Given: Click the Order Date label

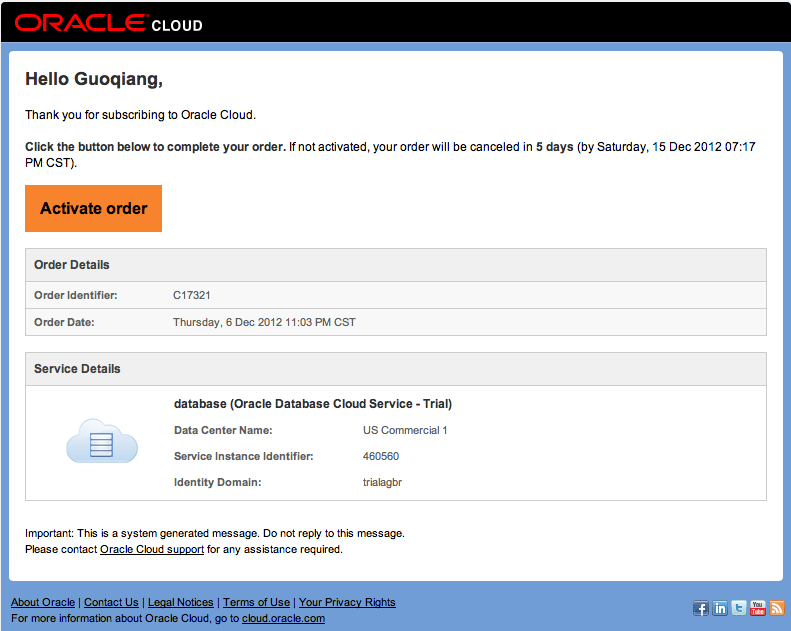Looking at the screenshot, I should click(x=64, y=322).
